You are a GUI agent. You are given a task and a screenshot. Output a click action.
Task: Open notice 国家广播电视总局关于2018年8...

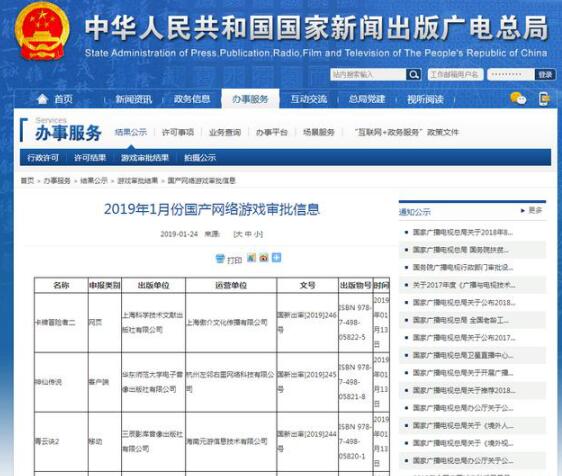(x=463, y=232)
